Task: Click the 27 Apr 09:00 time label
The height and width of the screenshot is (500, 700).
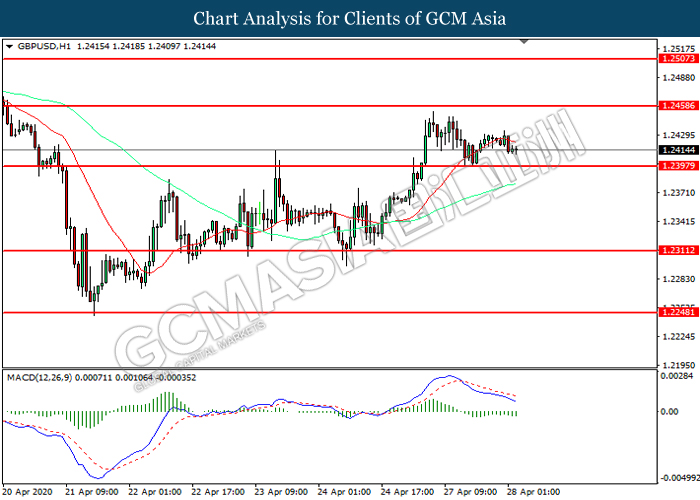Action: click(x=471, y=492)
